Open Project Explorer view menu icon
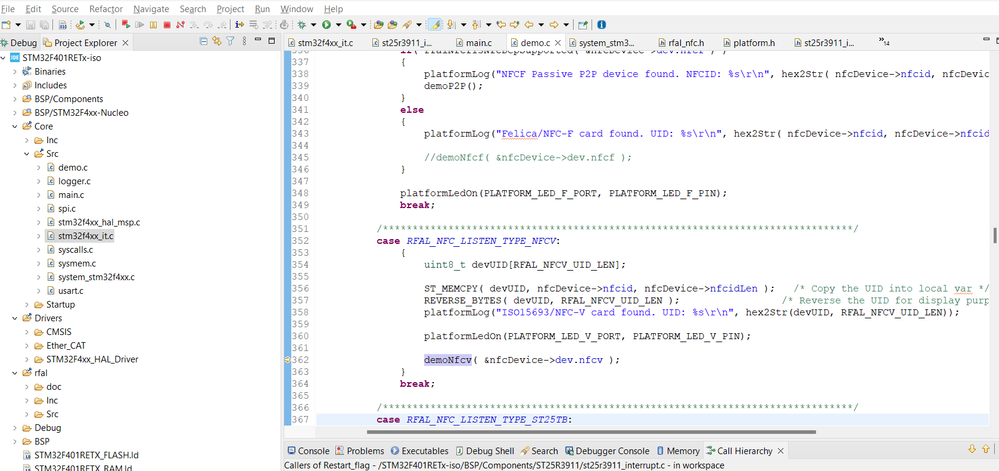 click(x=243, y=42)
